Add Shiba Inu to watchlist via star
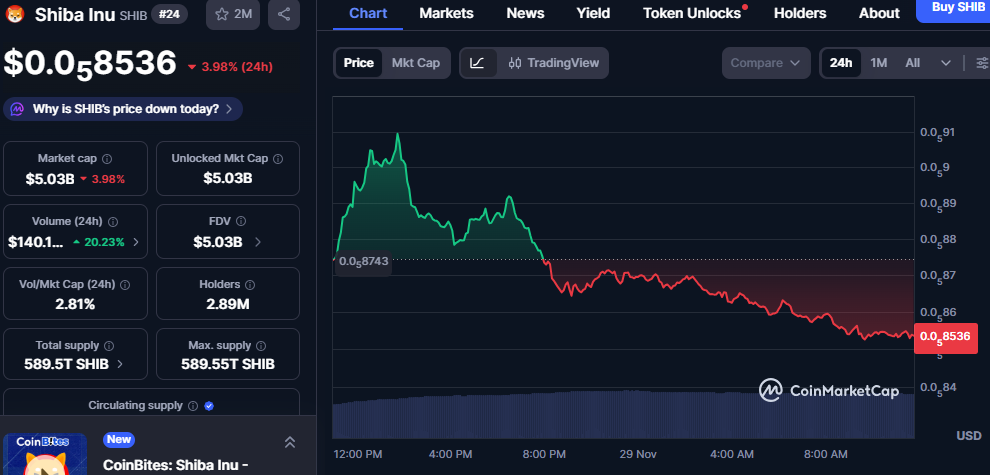This screenshot has height=475, width=990. pos(232,14)
